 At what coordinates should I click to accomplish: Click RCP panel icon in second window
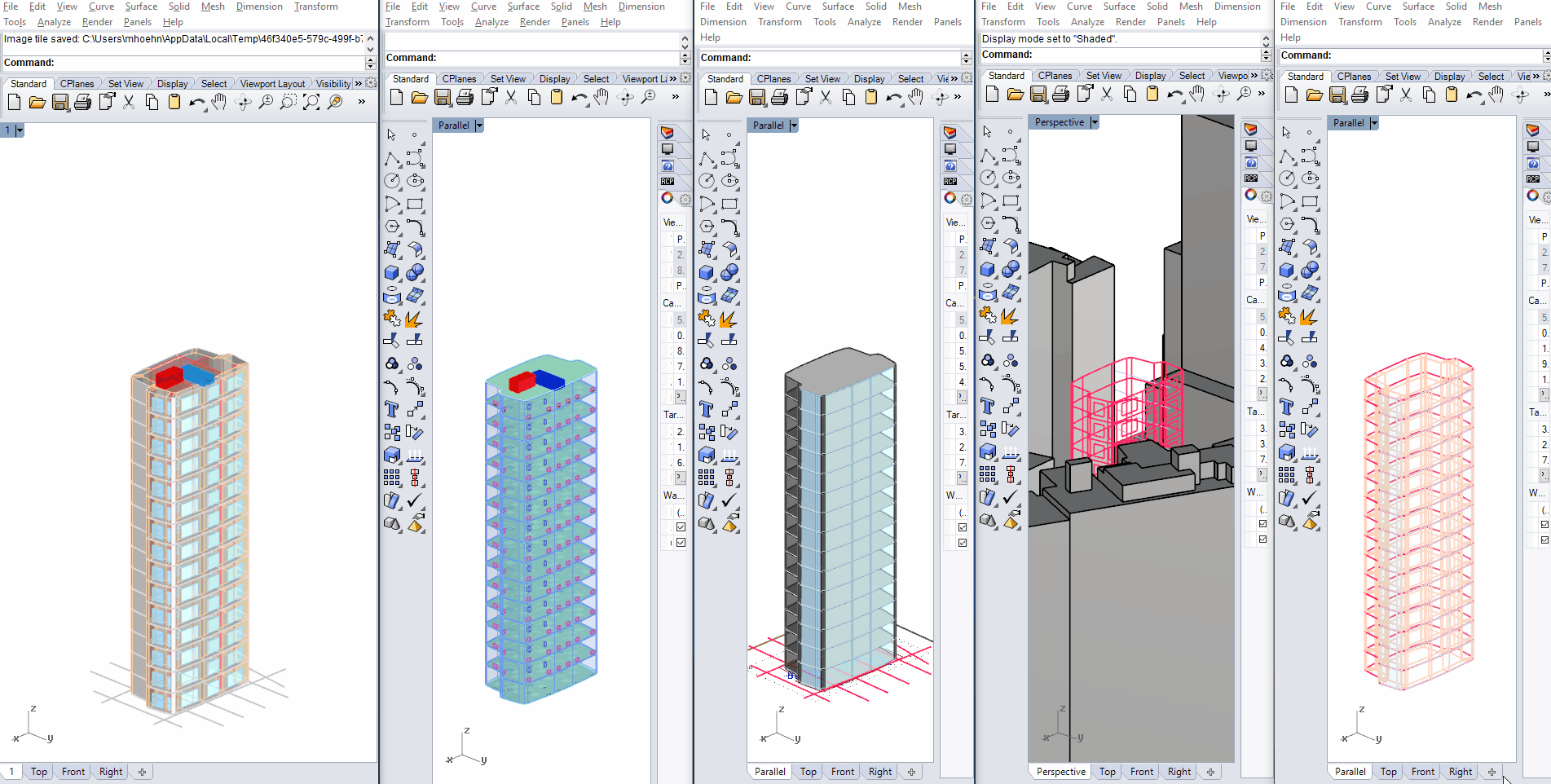(x=668, y=181)
